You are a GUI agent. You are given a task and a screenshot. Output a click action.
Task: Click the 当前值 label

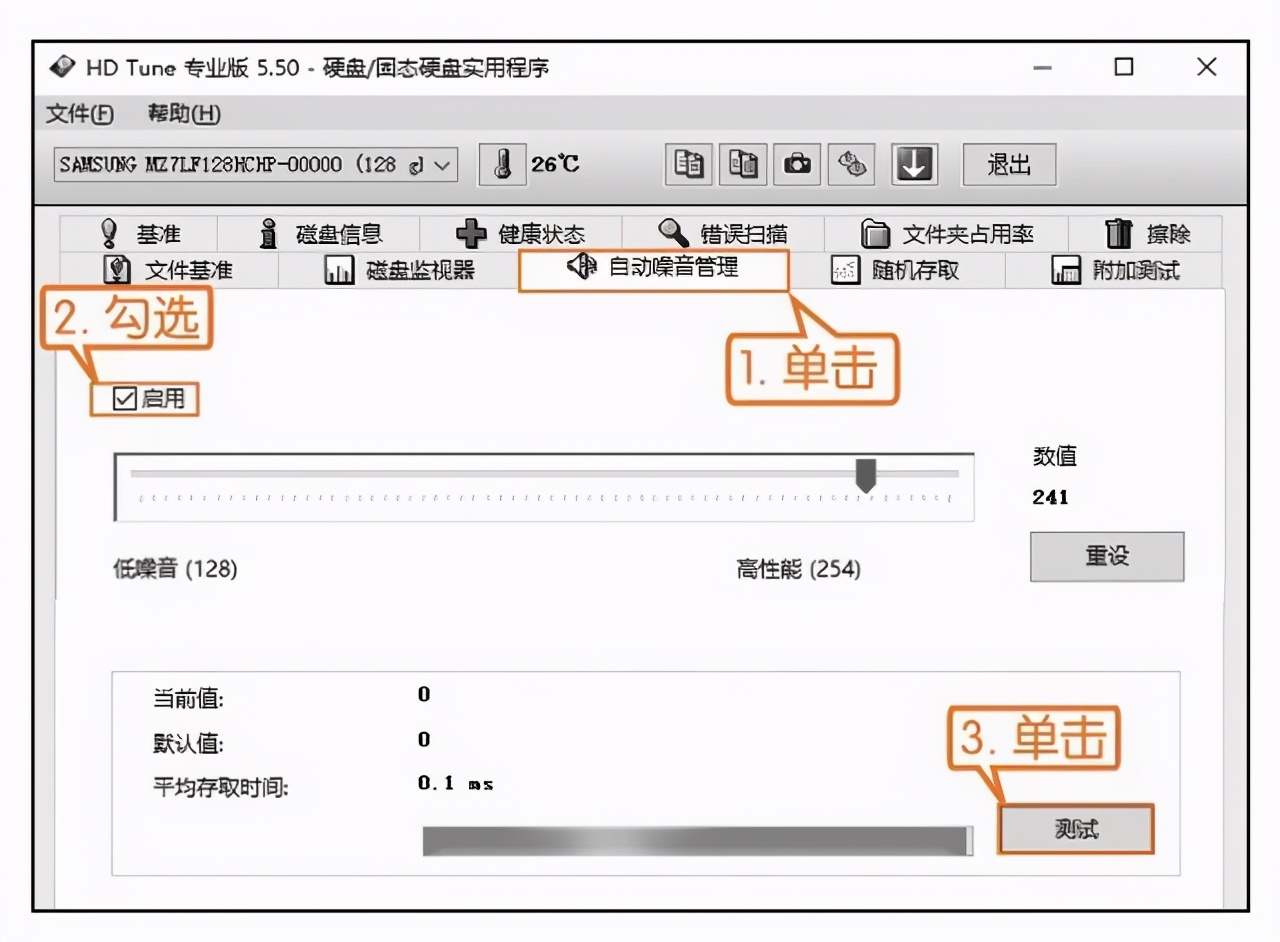coord(188,699)
